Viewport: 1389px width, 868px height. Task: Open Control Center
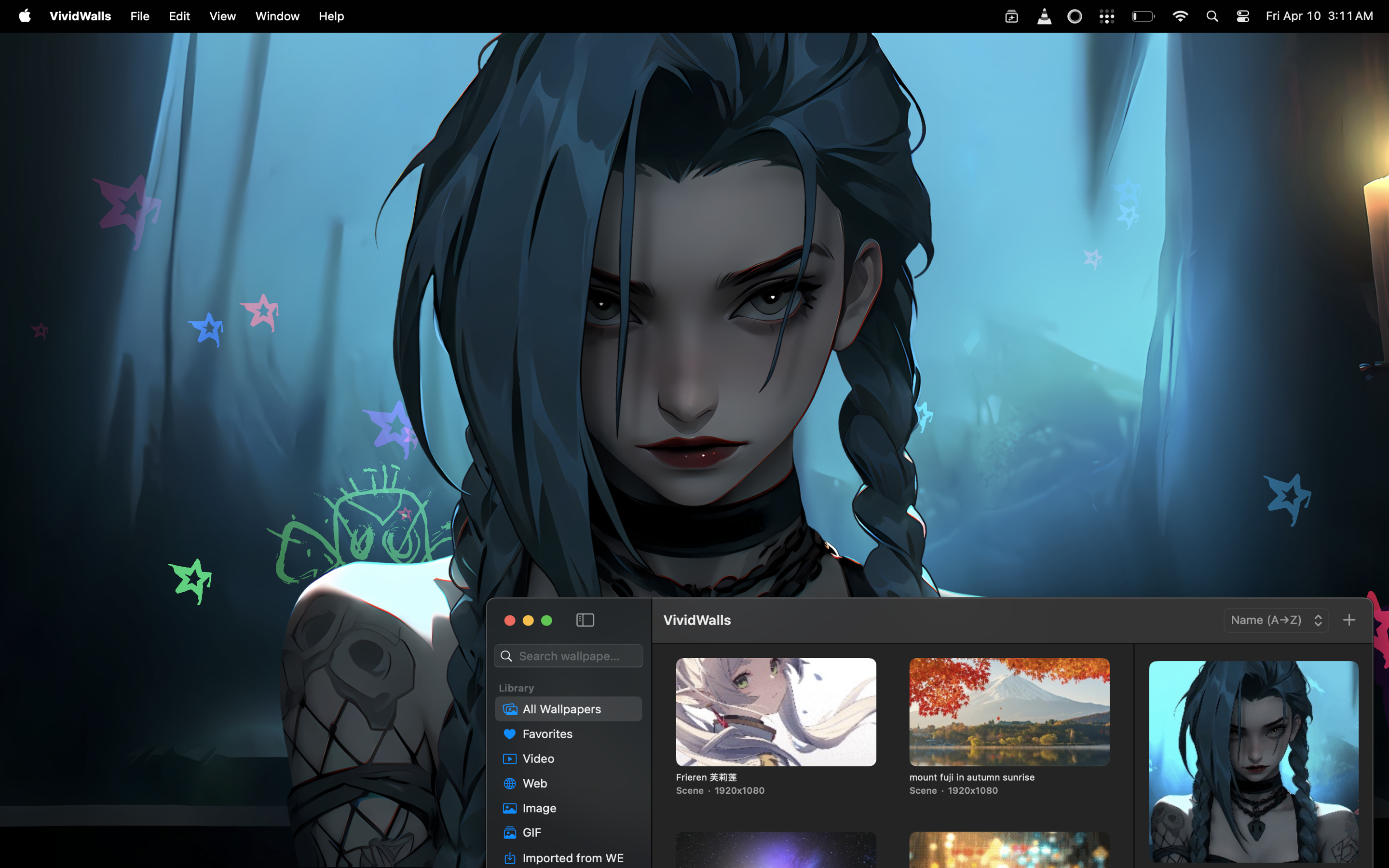coord(1243,16)
